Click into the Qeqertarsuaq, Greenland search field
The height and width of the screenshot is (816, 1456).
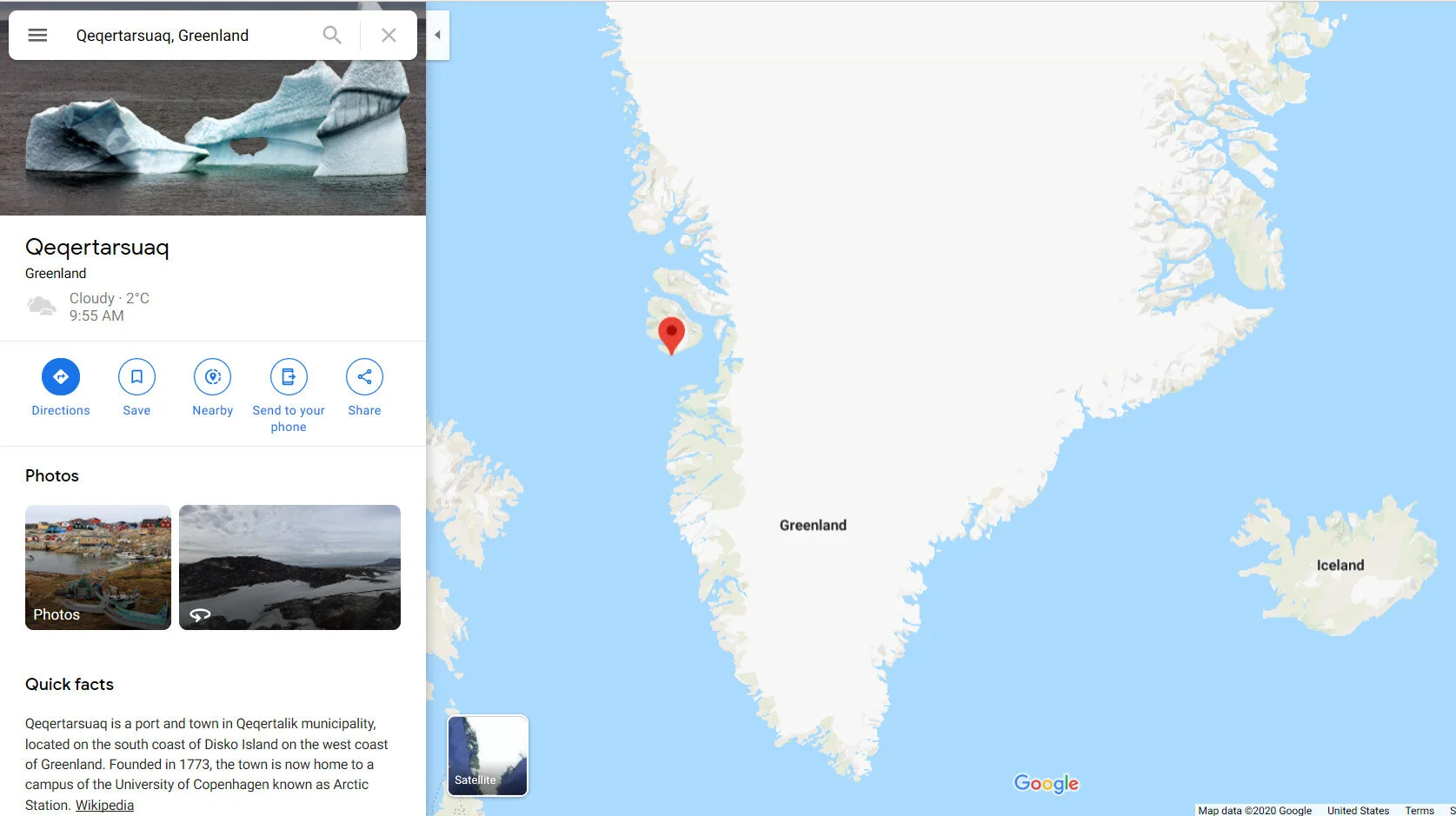(191, 35)
